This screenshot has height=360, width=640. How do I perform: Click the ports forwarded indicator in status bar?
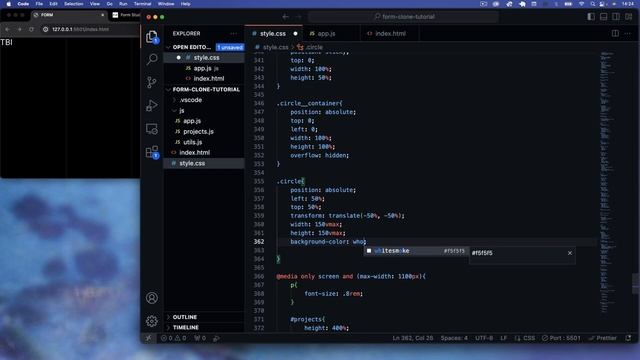(200, 338)
